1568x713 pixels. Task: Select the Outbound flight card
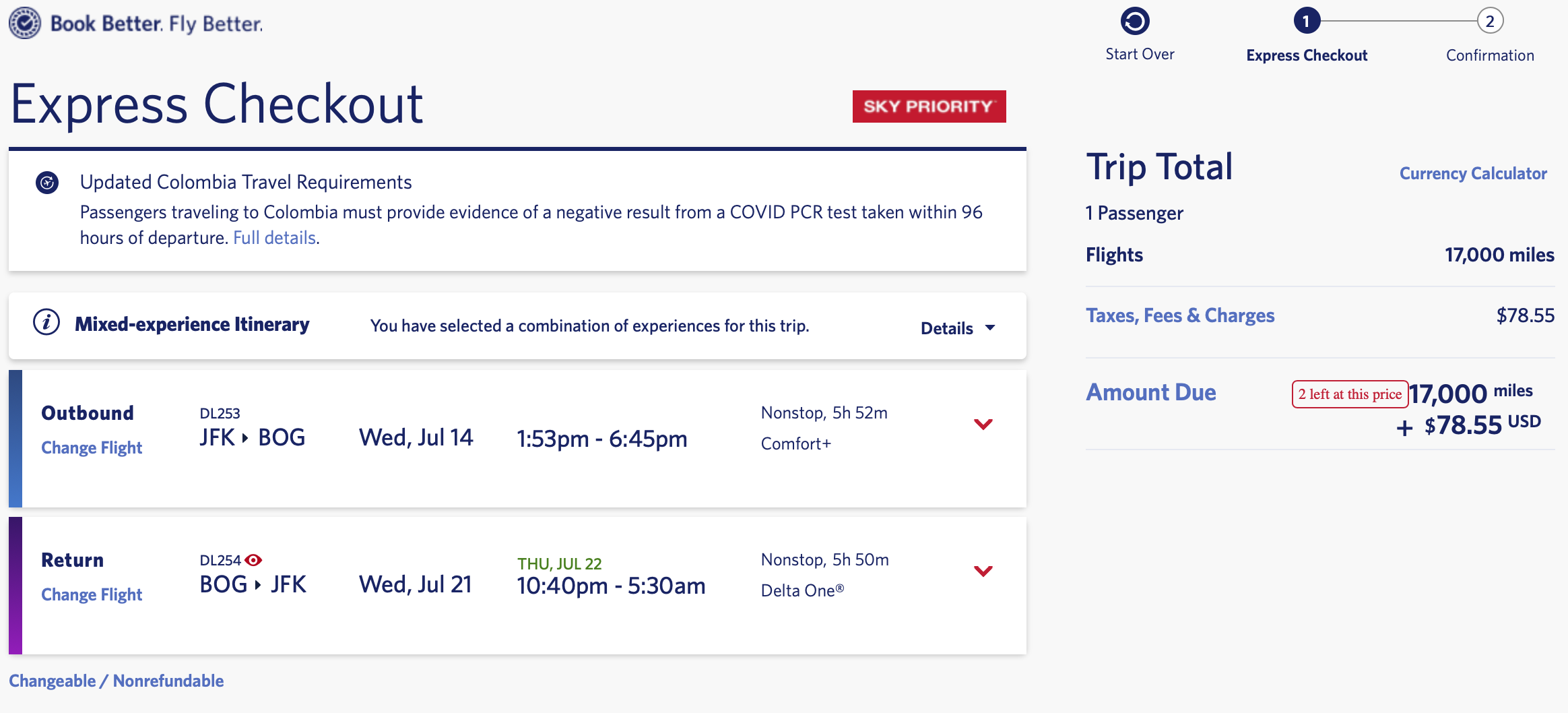[471, 438]
